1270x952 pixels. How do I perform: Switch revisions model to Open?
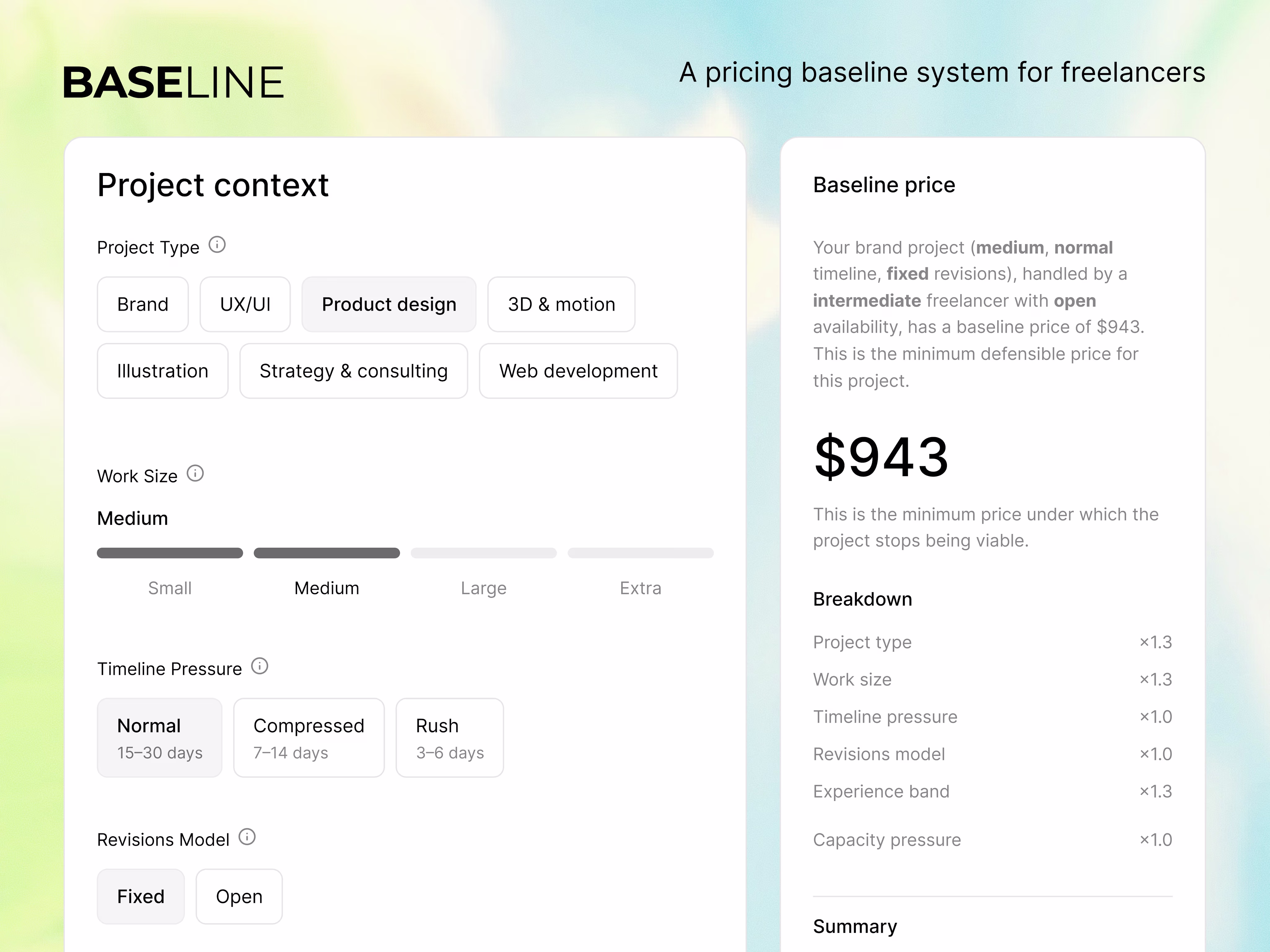point(239,896)
